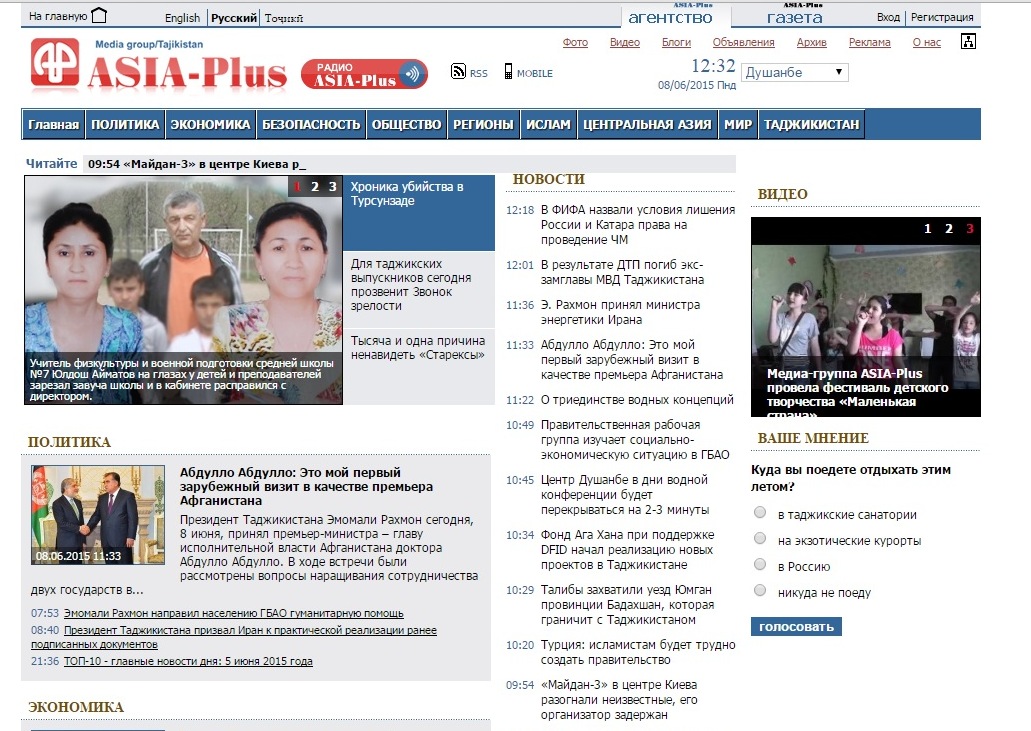The image size is (1031, 731).
Task: Click the home icon beside На главную
Action: 99,16
